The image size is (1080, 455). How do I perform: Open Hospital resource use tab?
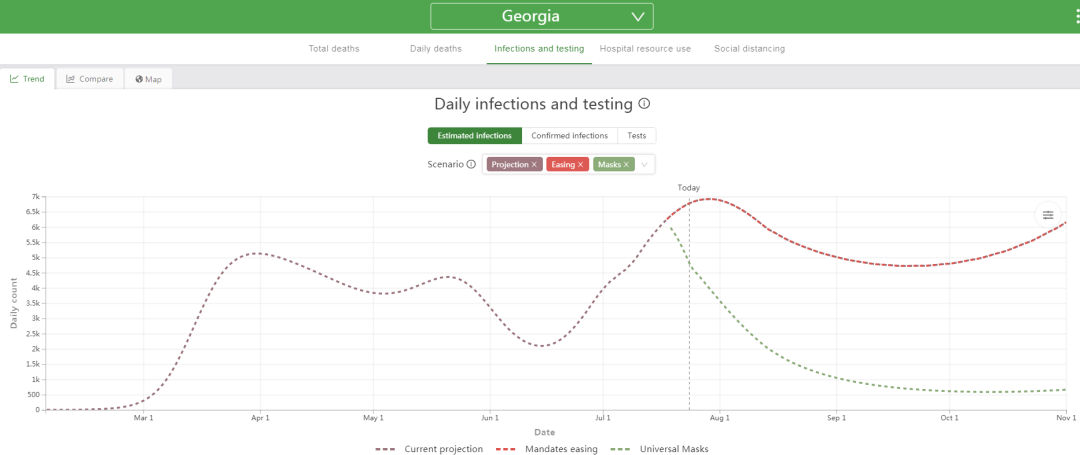(645, 49)
